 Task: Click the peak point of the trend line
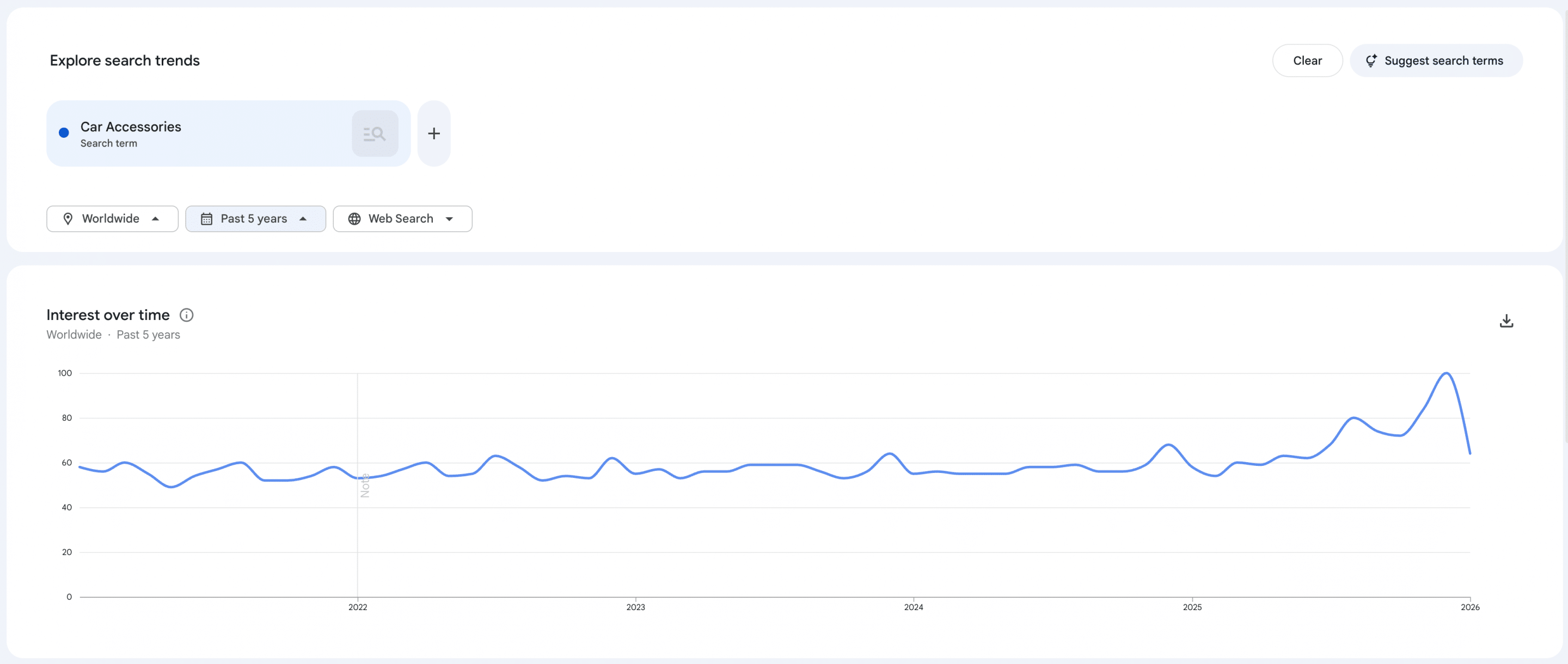(x=1445, y=373)
